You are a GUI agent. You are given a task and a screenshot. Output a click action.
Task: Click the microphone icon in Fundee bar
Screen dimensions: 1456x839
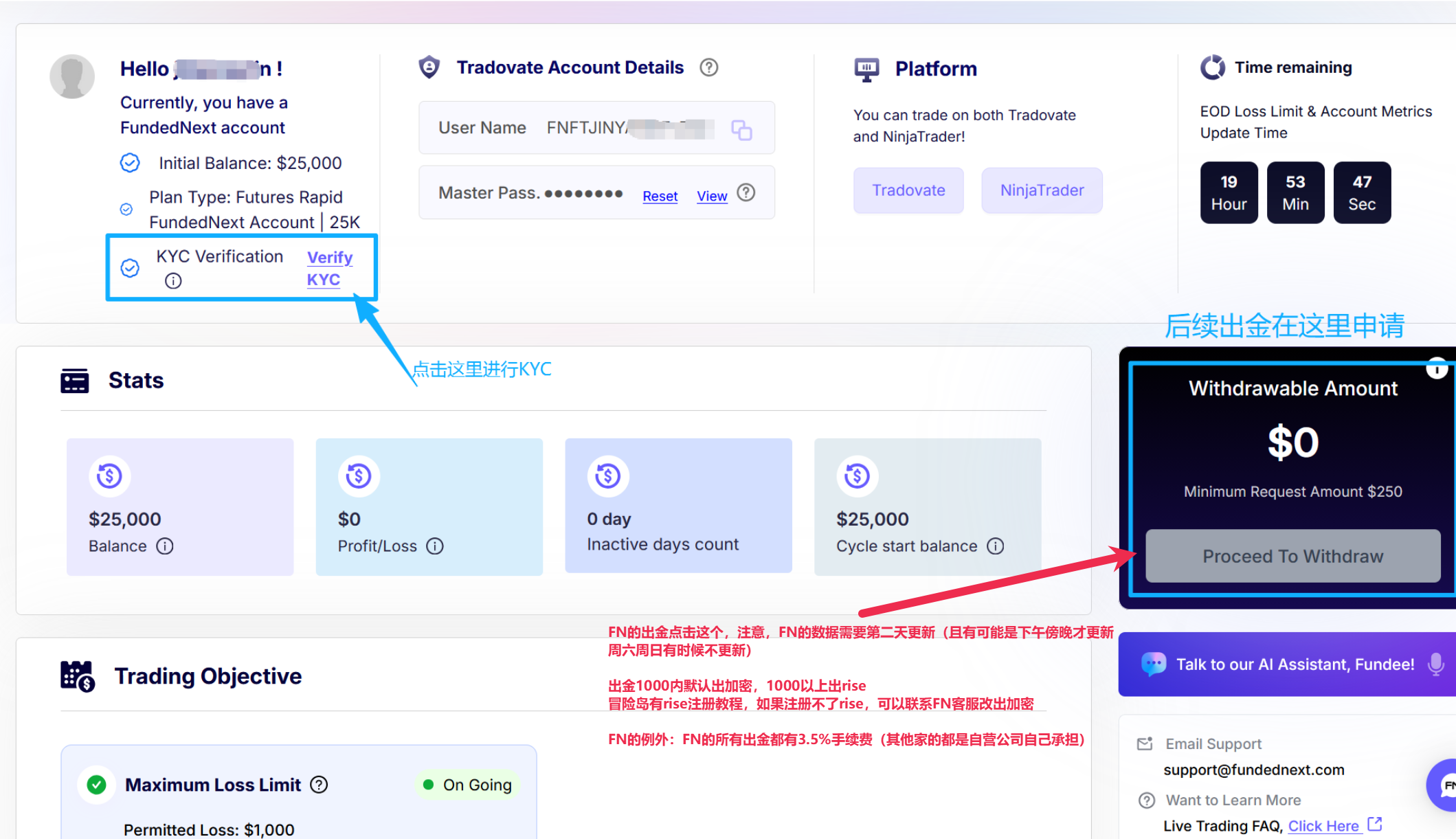[x=1435, y=664]
